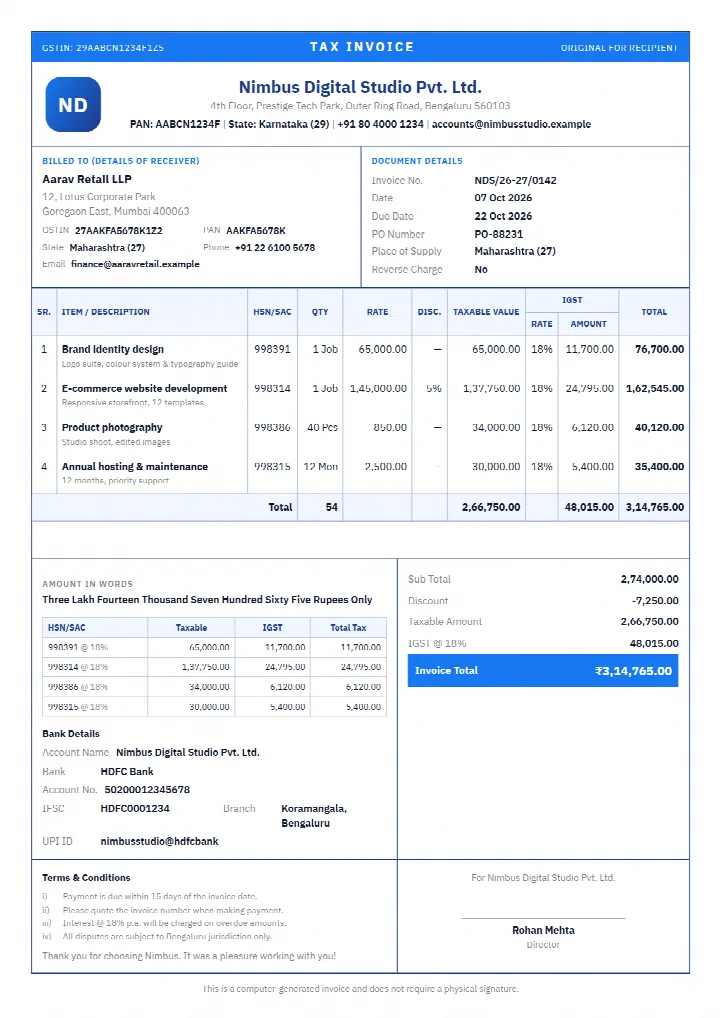720x1018 pixels.
Task: Click HSN code 998391 in items table
Action: click(272, 349)
